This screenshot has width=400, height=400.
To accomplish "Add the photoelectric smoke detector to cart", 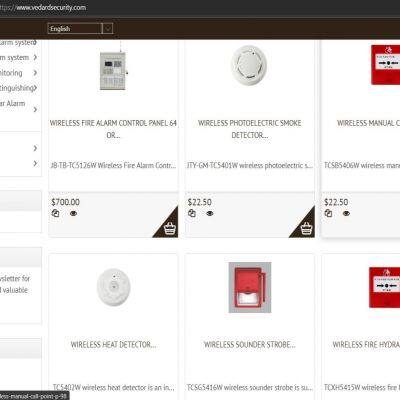I will [306, 228].
